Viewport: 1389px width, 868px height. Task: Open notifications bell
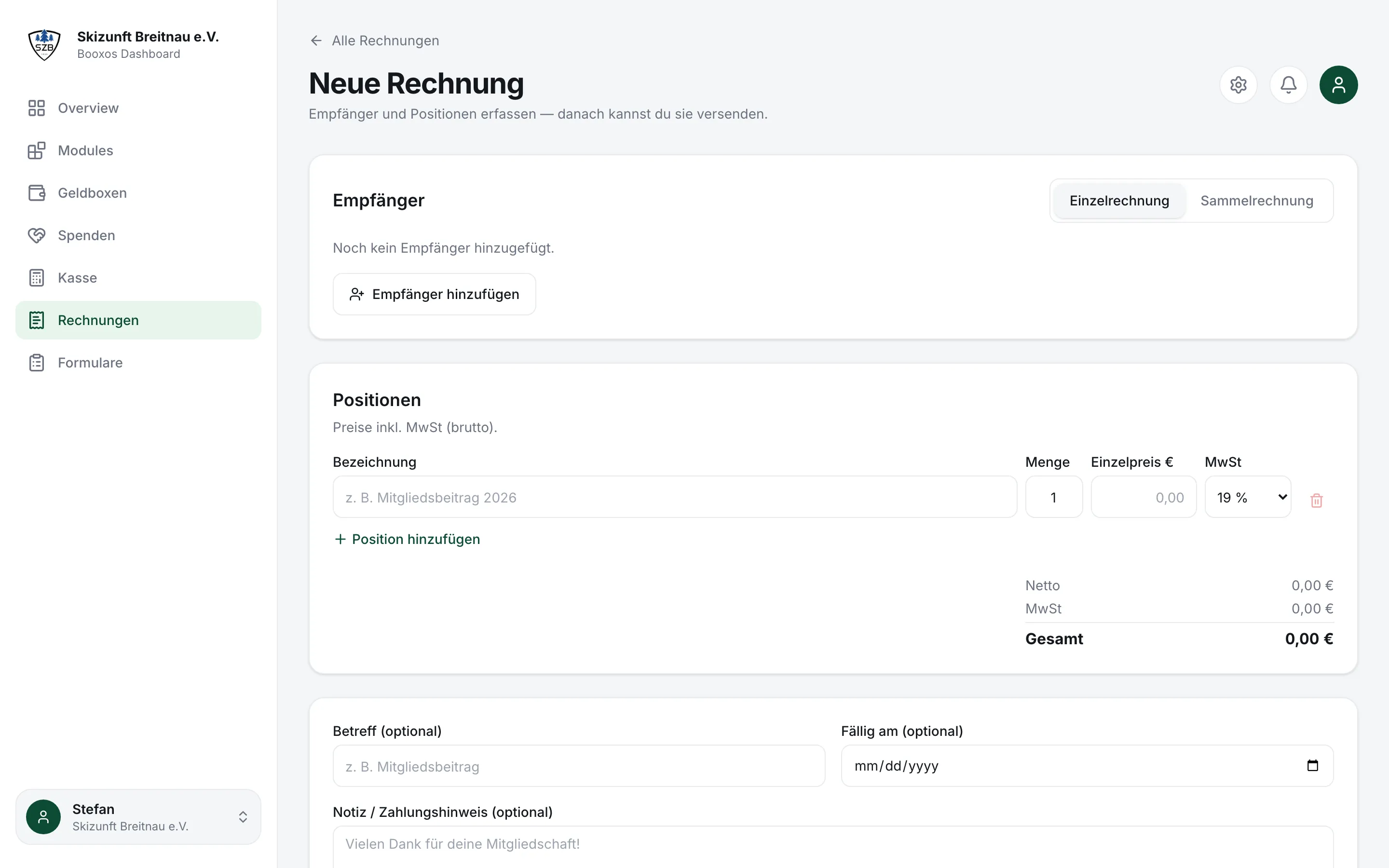(x=1289, y=85)
